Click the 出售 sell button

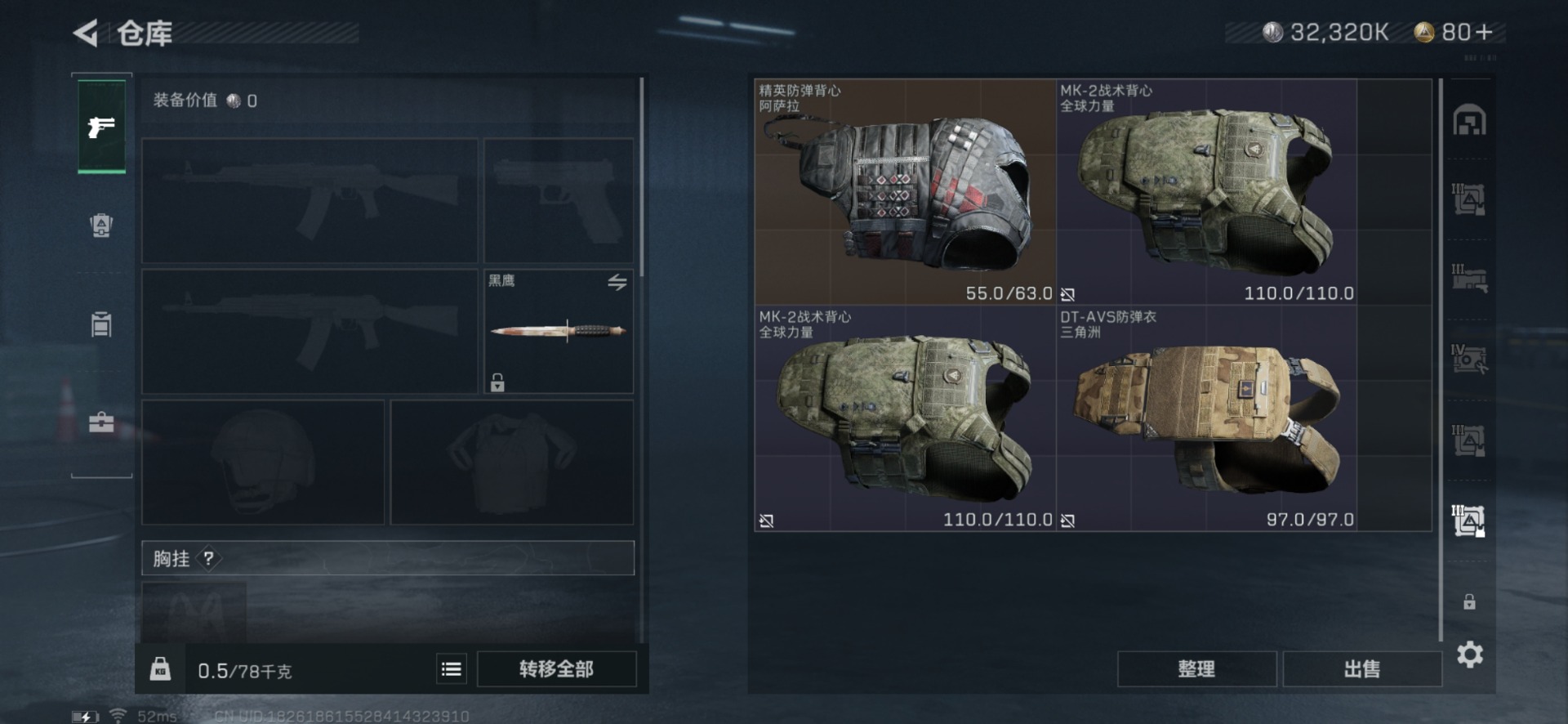(1361, 669)
